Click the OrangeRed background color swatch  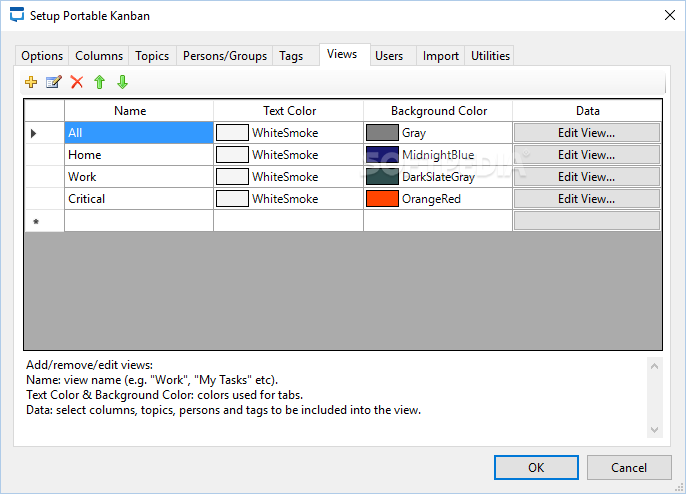[382, 199]
